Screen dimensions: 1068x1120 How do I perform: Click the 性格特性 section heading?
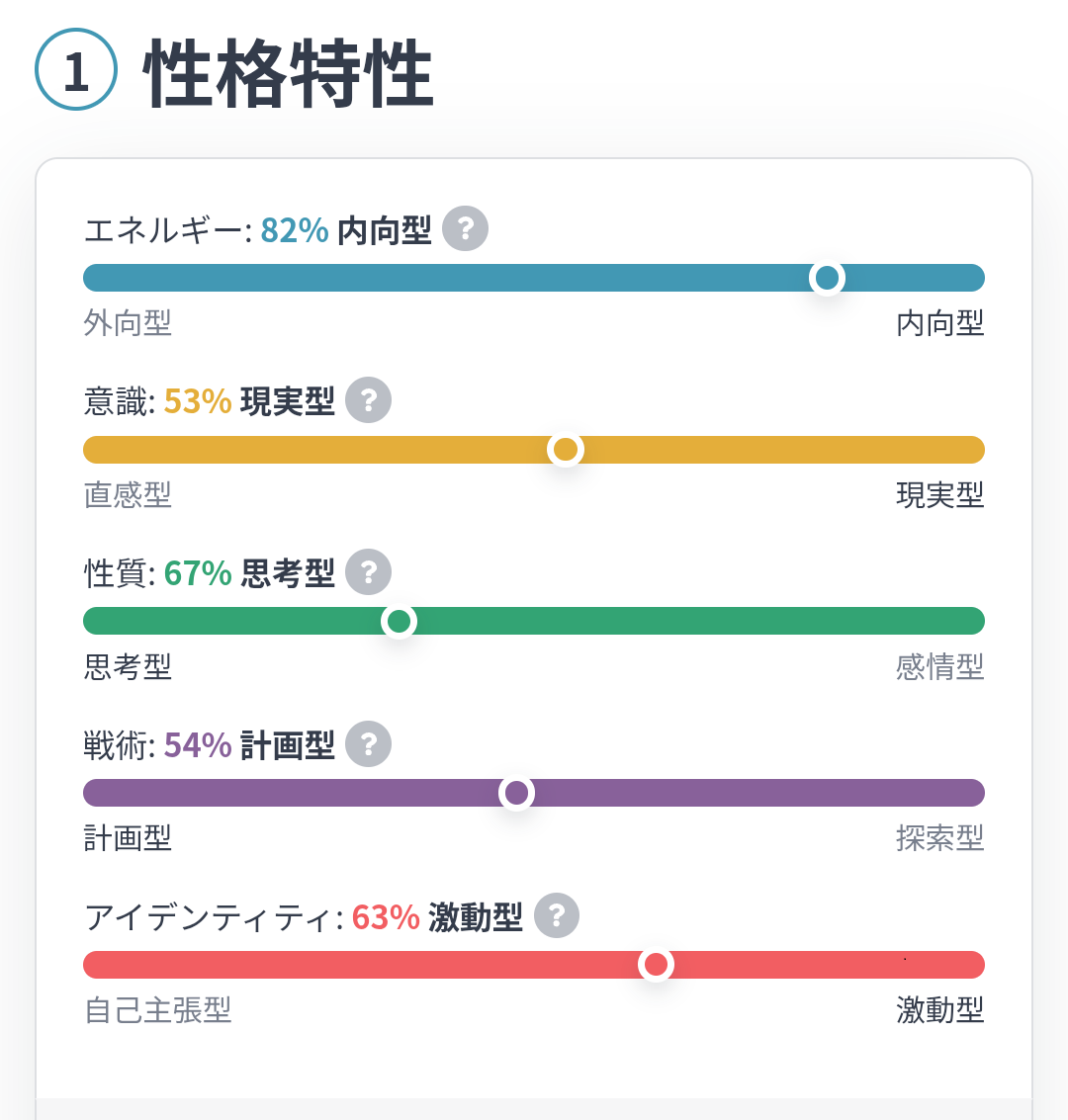[288, 74]
